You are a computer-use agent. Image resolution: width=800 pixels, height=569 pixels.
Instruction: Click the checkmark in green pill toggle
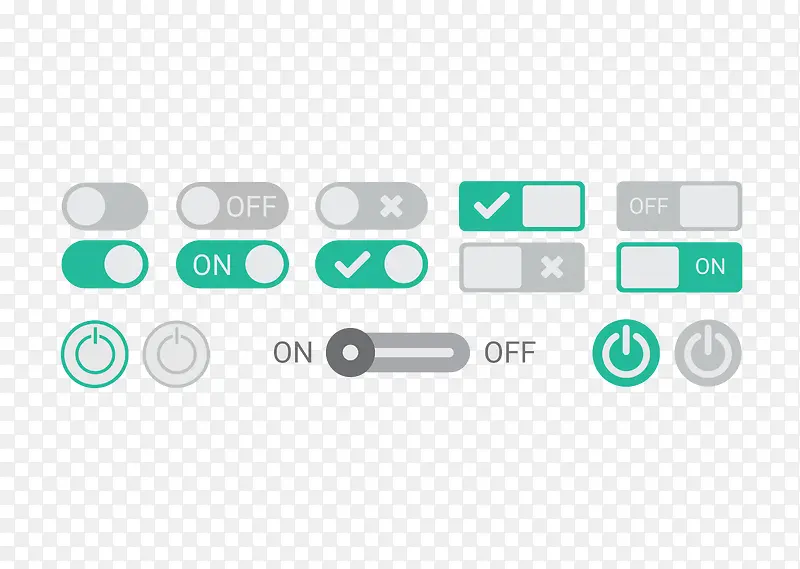(x=352, y=264)
